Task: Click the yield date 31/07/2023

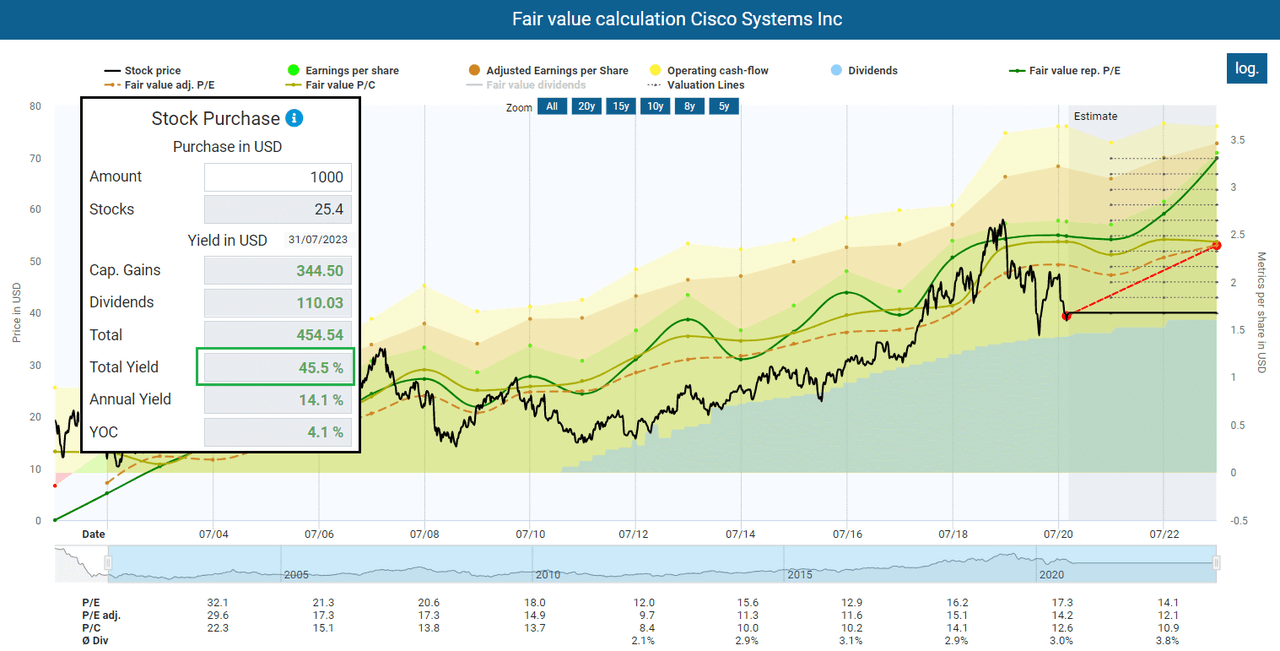Action: [317, 240]
